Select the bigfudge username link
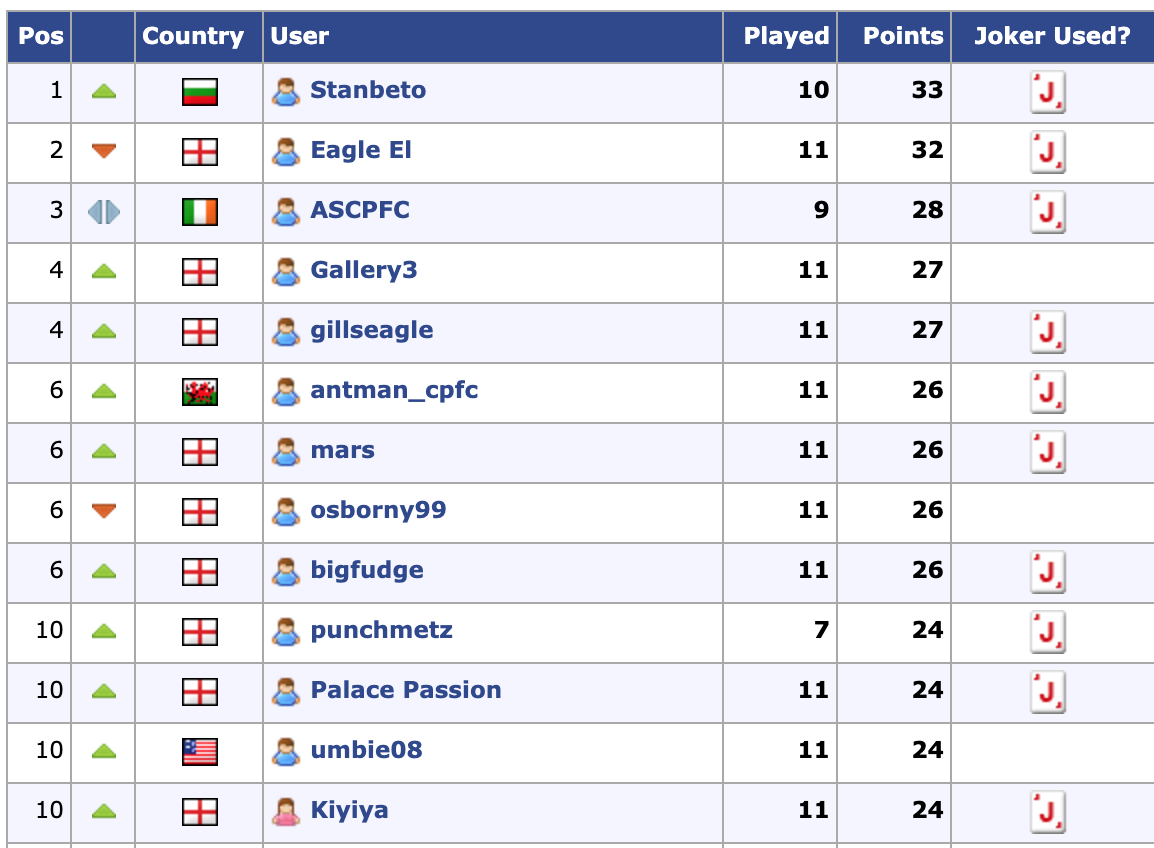 pyautogui.click(x=367, y=570)
